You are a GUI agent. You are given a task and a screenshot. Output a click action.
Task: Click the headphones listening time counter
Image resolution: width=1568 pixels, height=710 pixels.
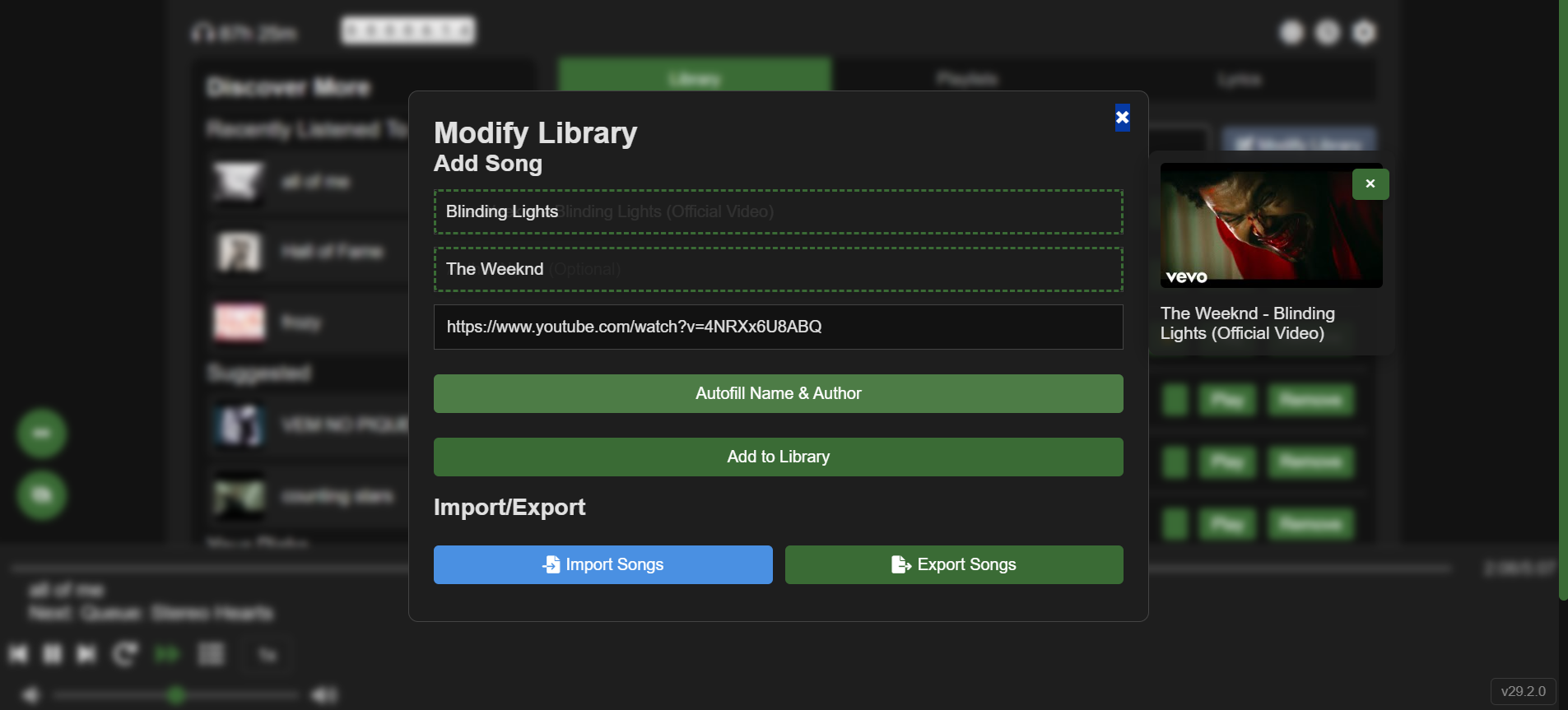pyautogui.click(x=244, y=33)
